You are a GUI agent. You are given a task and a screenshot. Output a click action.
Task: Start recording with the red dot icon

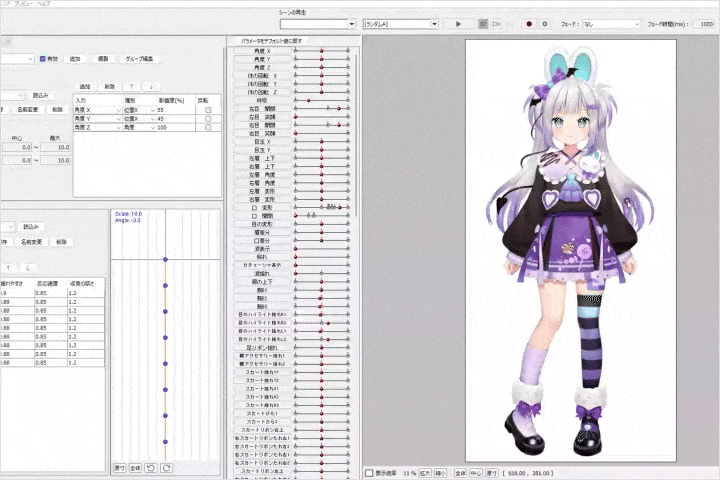[529, 24]
